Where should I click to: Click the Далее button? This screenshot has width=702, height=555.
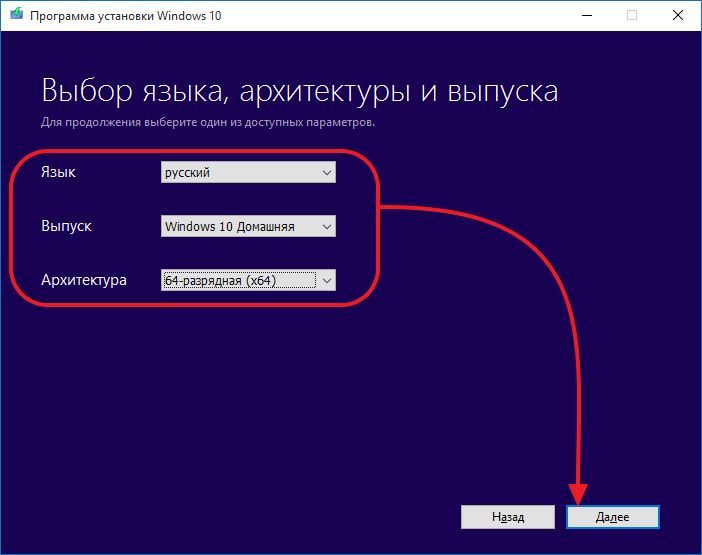(x=613, y=517)
